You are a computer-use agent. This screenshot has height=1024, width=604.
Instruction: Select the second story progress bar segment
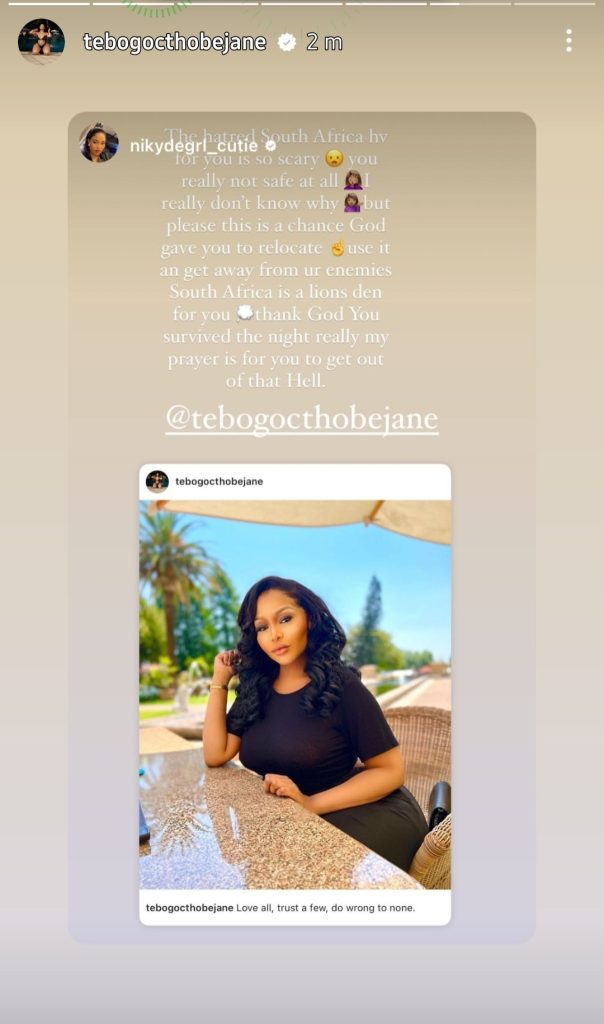point(133,3)
